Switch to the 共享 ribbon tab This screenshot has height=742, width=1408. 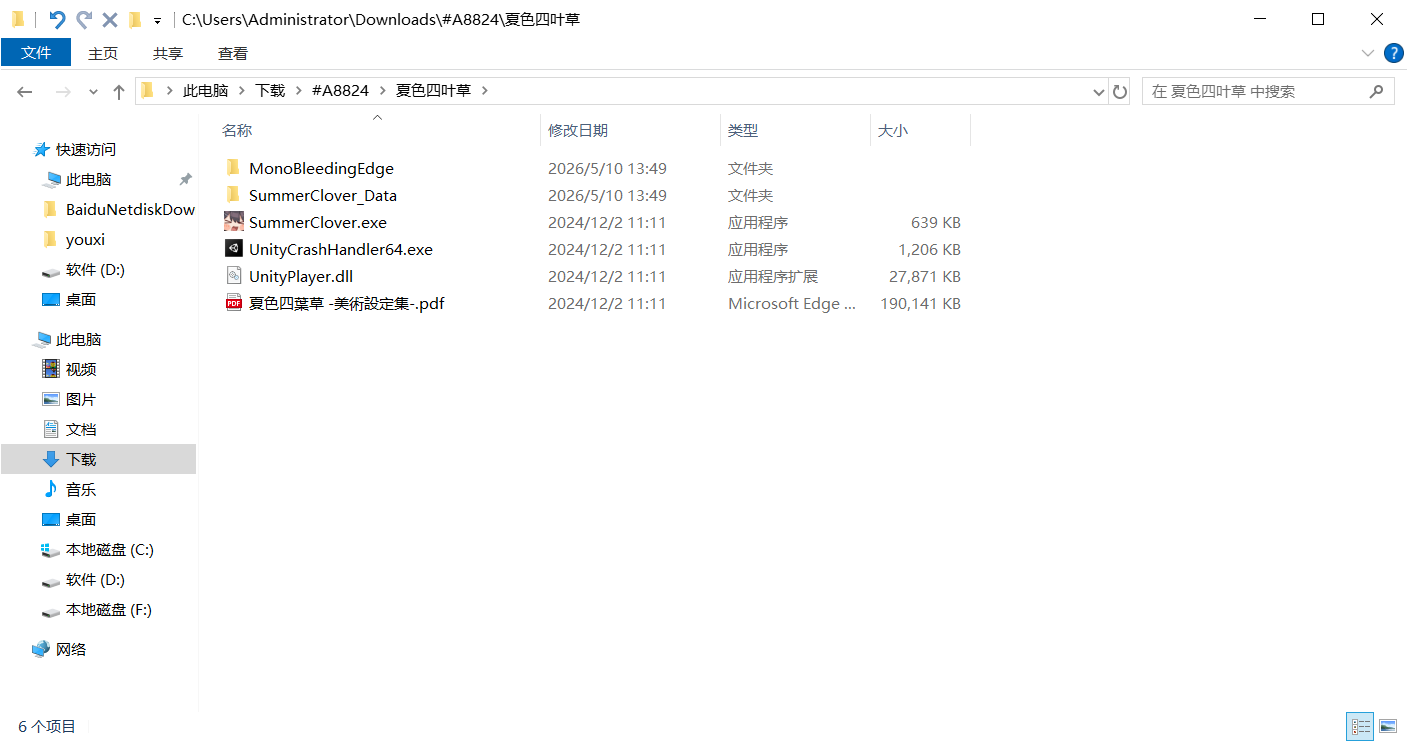tap(168, 54)
